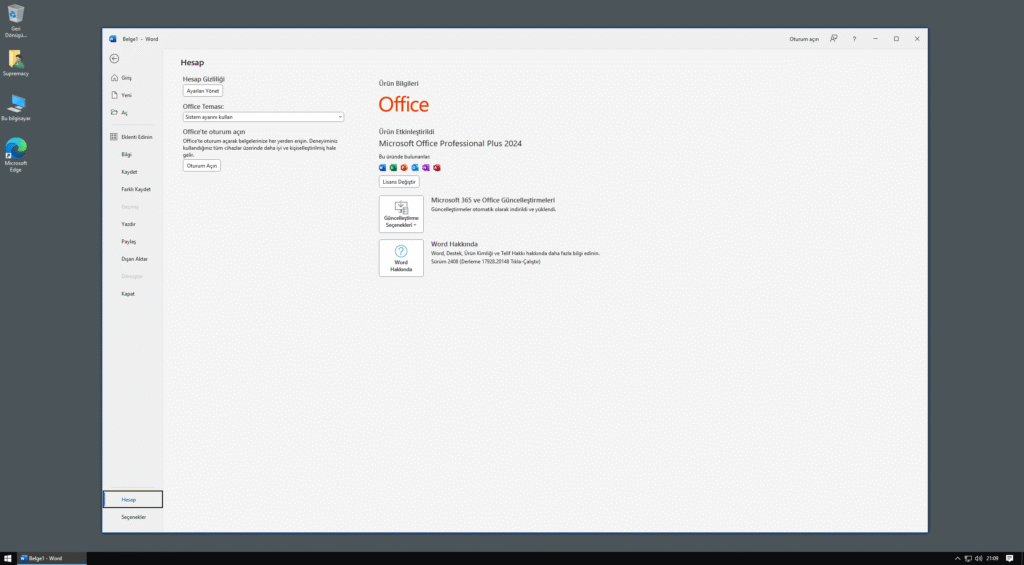Viewport: 1024px width, 565px height.
Task: Click the taskbar clock showing 21:09
Action: pos(993,558)
